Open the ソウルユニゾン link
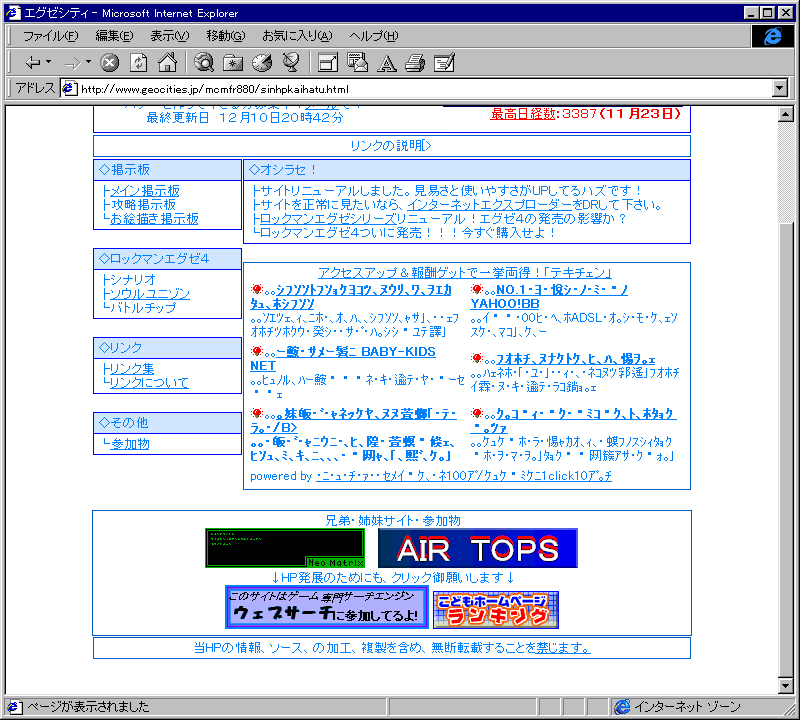 tap(150, 294)
